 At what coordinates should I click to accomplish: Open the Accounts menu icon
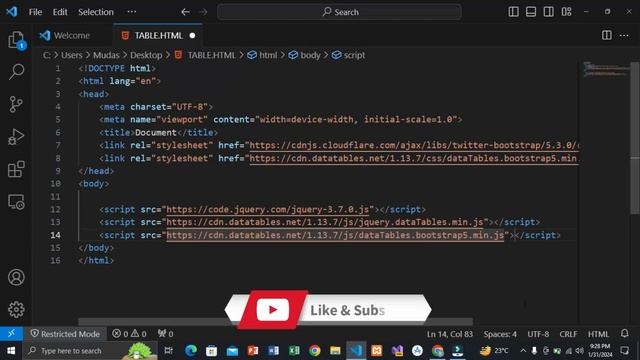pyautogui.click(x=16, y=277)
